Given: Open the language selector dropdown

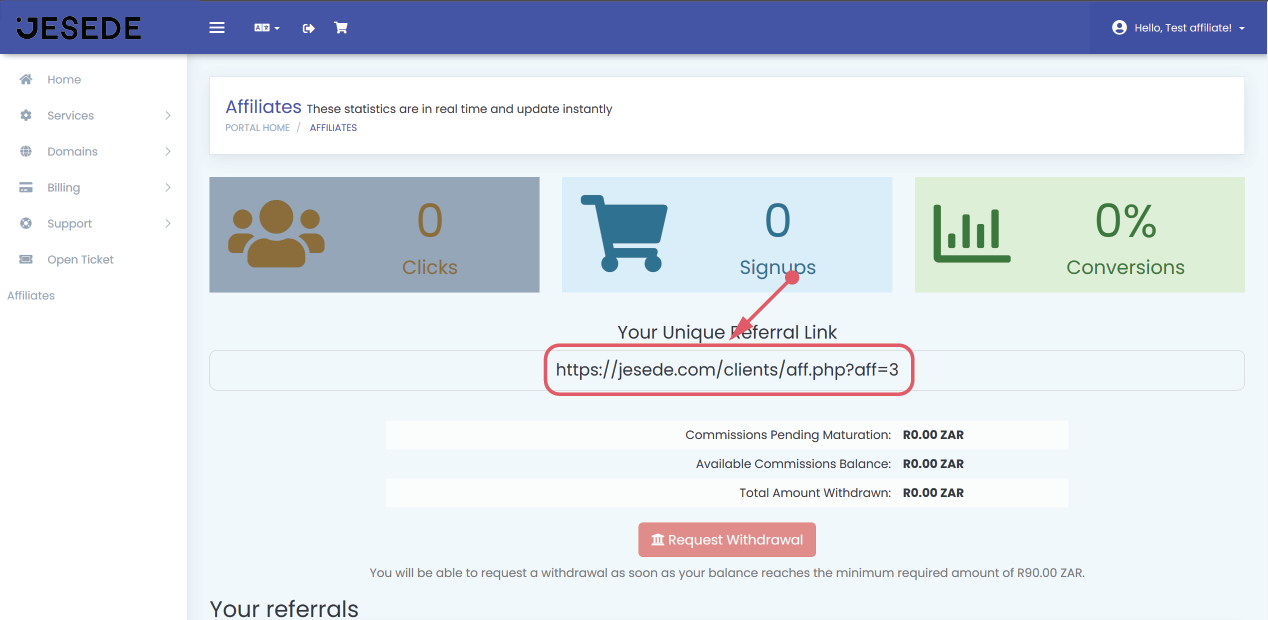Looking at the screenshot, I should pyautogui.click(x=266, y=28).
